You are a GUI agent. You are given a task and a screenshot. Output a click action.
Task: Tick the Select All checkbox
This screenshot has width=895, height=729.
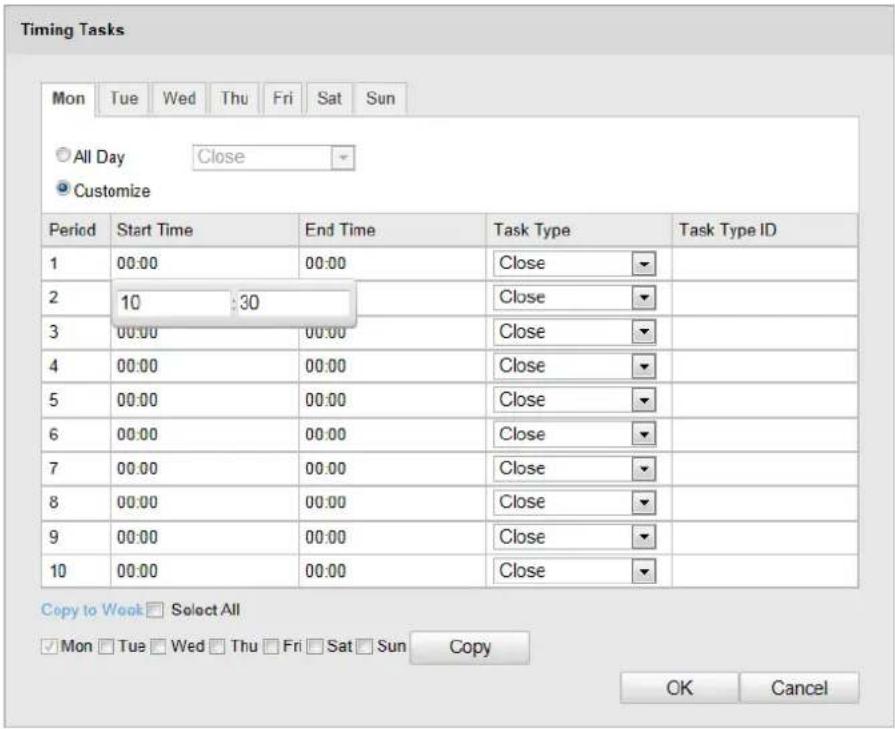pyautogui.click(x=155, y=610)
